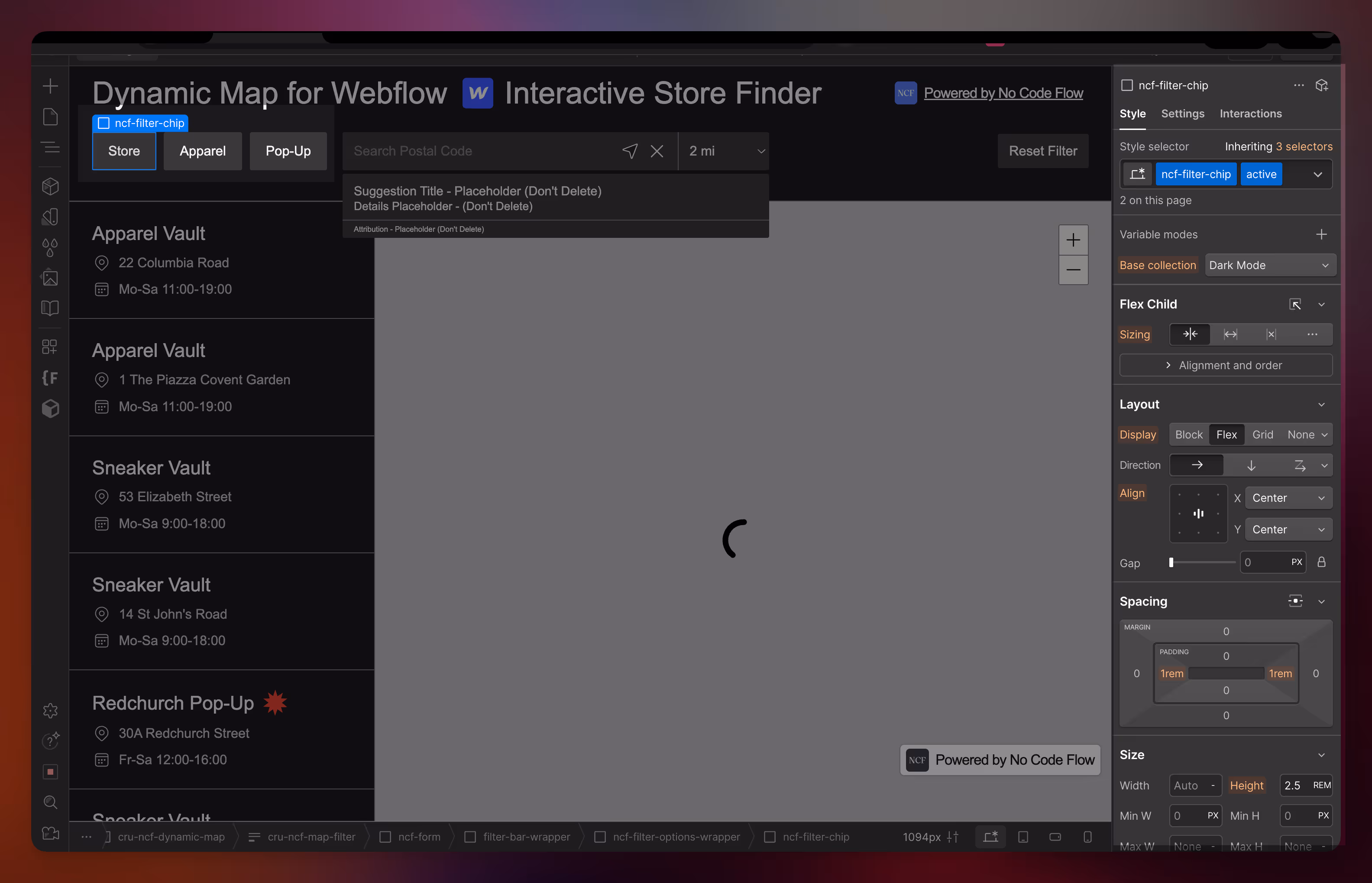Toggle the gap lock icon
The image size is (1372, 883).
click(1321, 562)
